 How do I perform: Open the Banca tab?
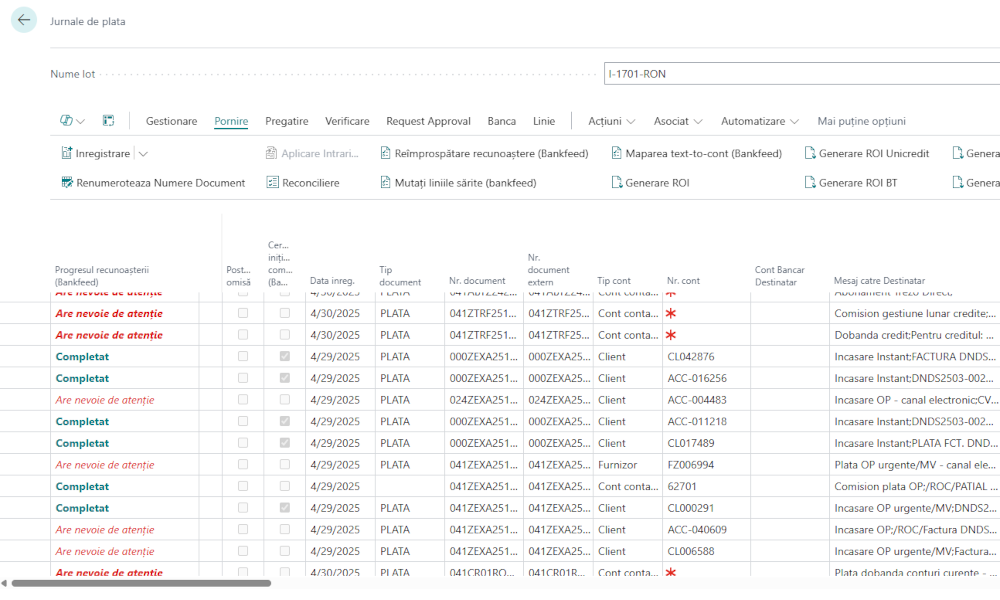coord(501,121)
